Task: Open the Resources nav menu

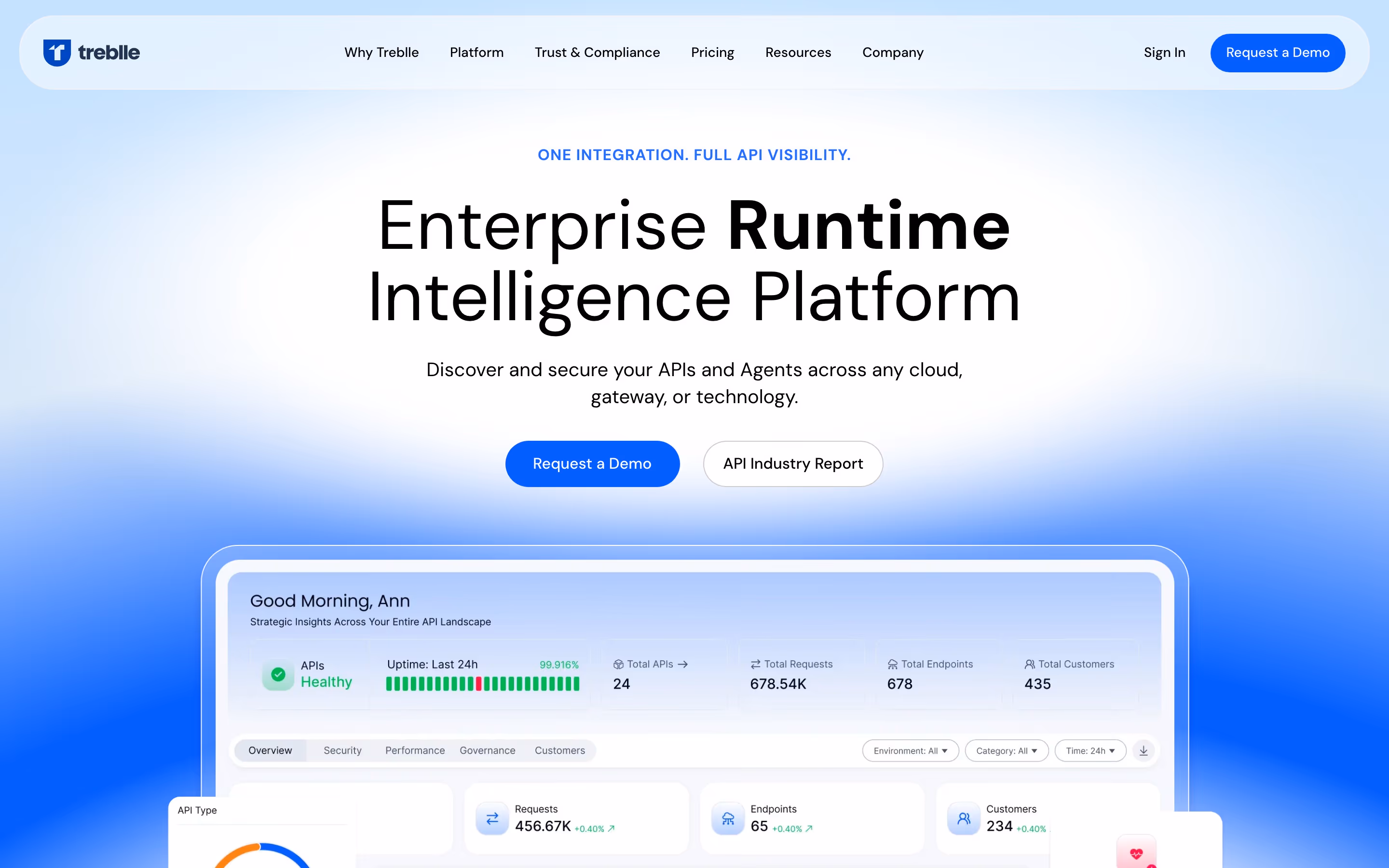Action: (x=798, y=52)
